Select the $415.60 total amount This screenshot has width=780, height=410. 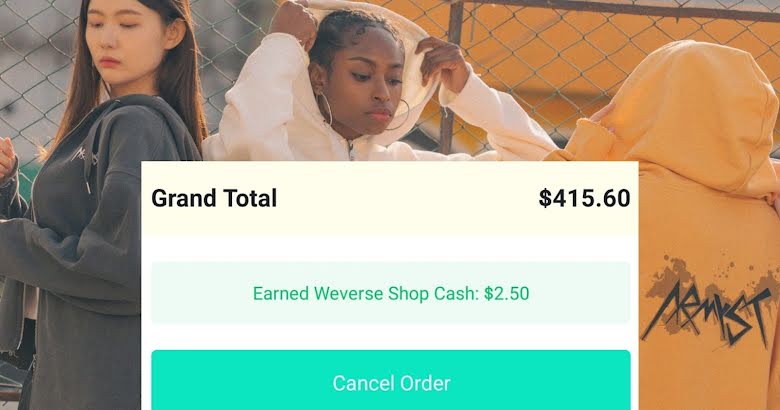pyautogui.click(x=584, y=198)
